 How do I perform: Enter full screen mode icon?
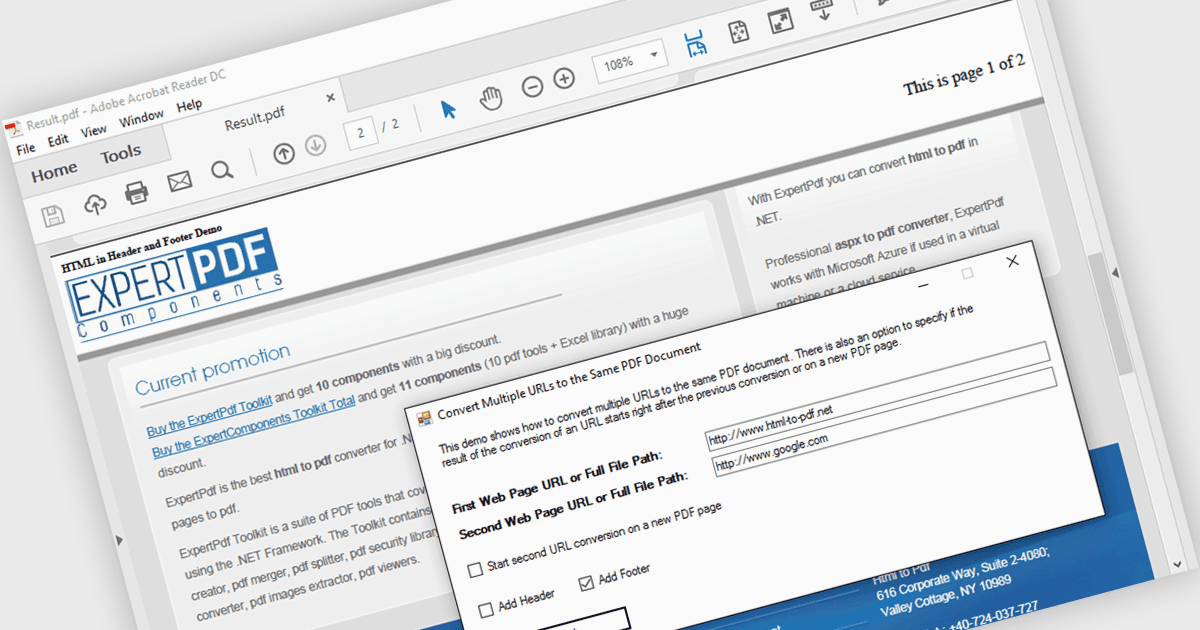(780, 21)
